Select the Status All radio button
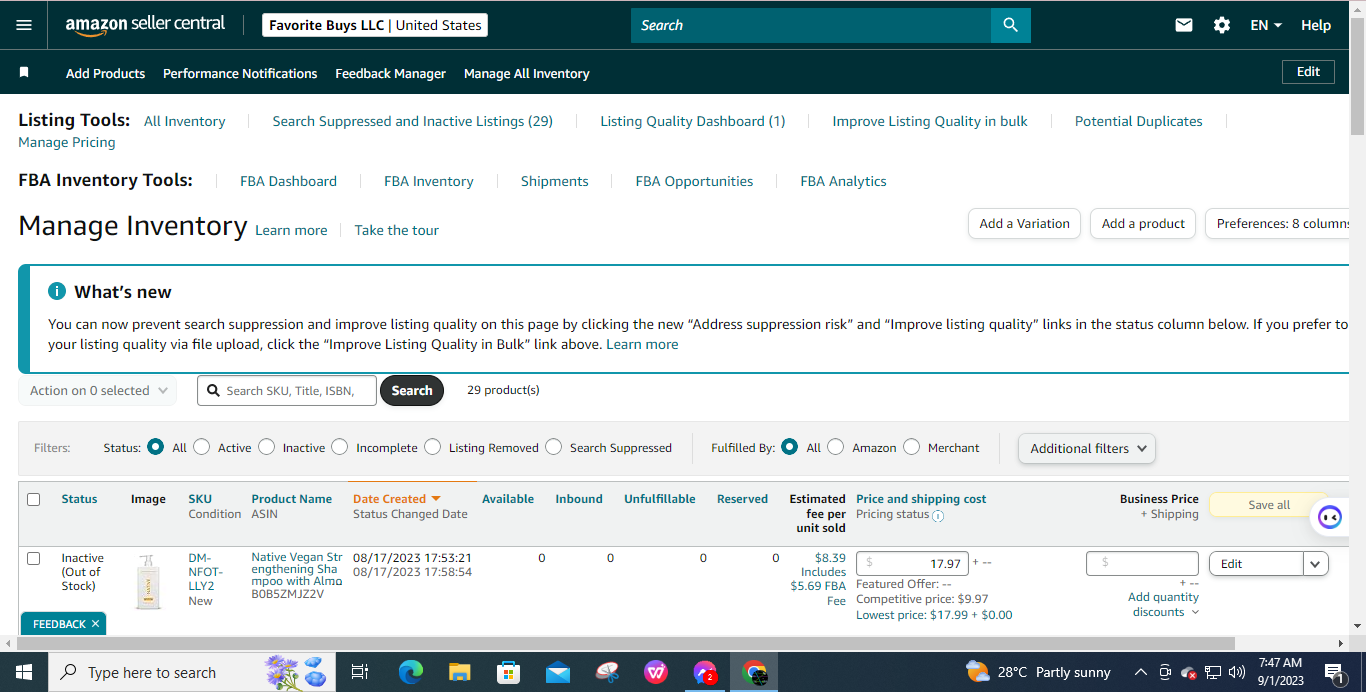Viewport: 1366px width, 692px height. (155, 447)
